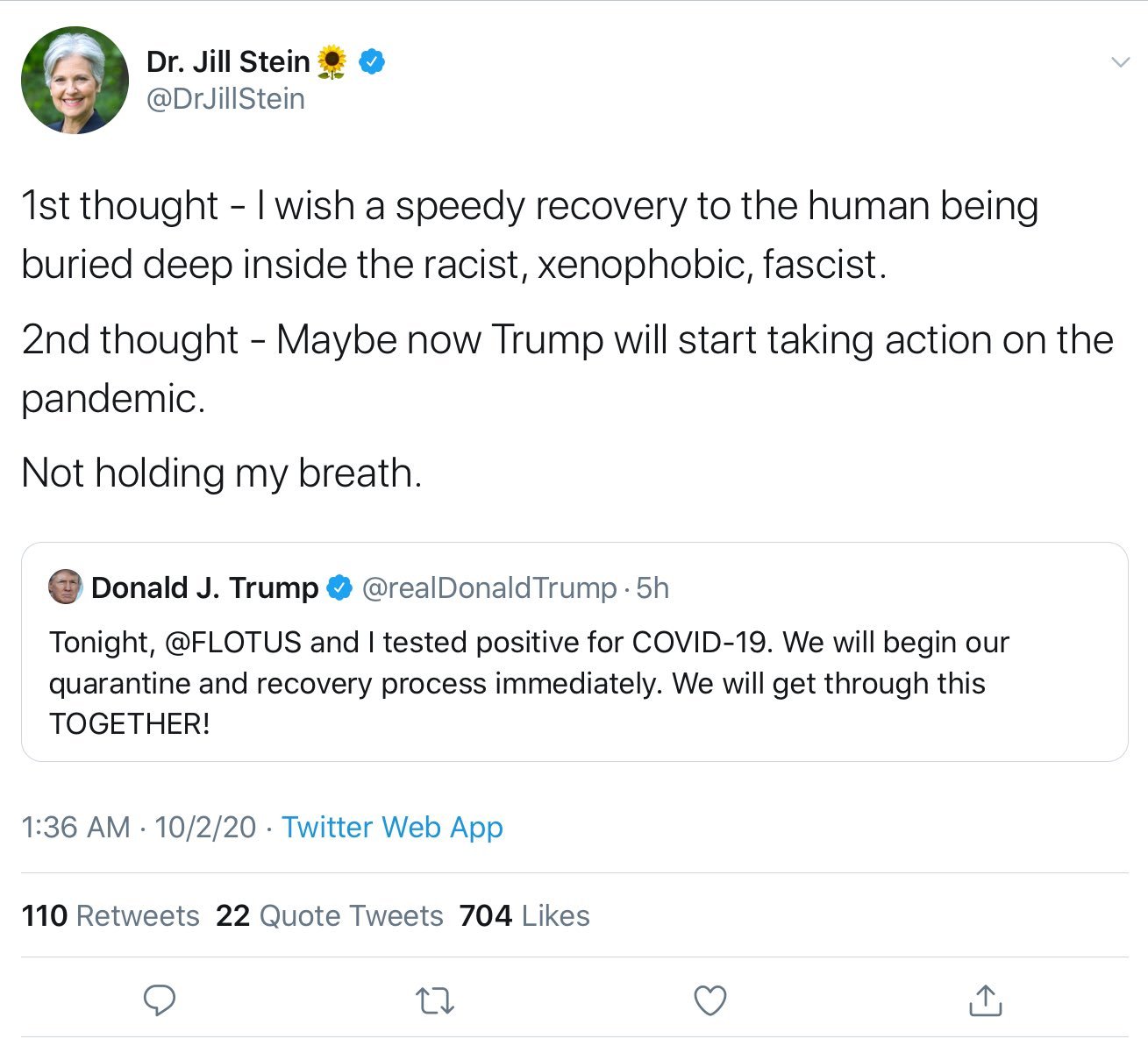Open Dr. Jill Stein's profile picture

[x=75, y=81]
